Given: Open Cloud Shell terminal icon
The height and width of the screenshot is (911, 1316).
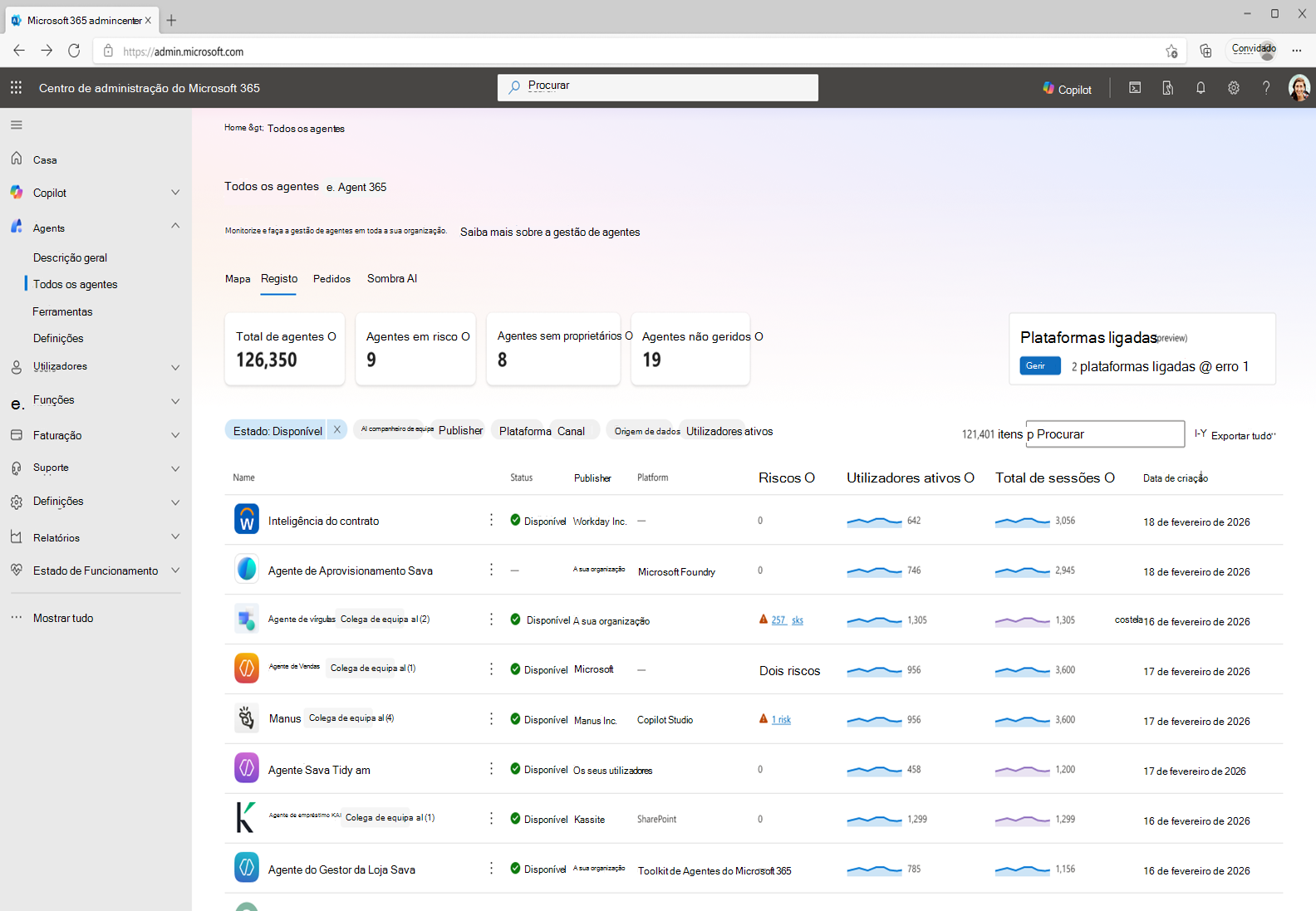Looking at the screenshot, I should pyautogui.click(x=1135, y=87).
